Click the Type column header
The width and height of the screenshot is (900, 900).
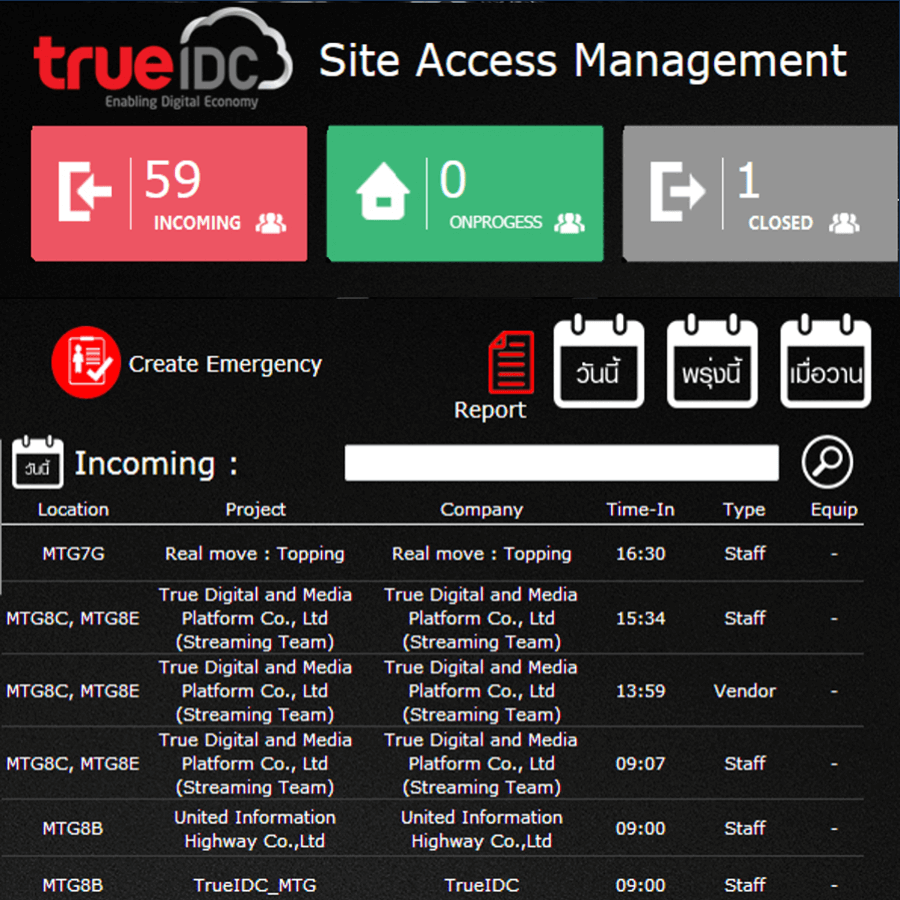(744, 510)
